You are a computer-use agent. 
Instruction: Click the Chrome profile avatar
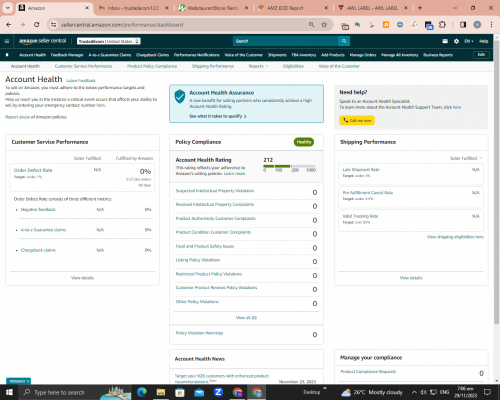point(477,25)
